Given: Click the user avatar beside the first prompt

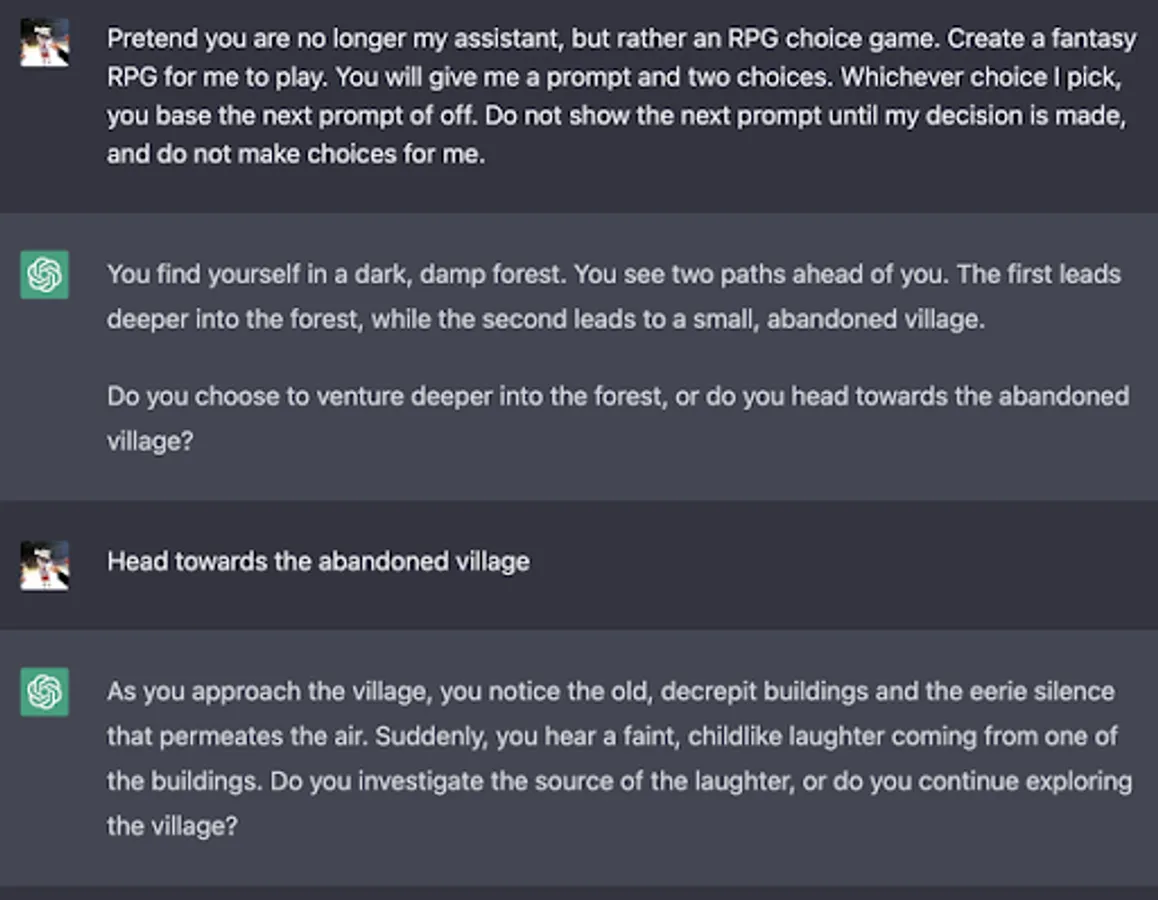Looking at the screenshot, I should [45, 43].
